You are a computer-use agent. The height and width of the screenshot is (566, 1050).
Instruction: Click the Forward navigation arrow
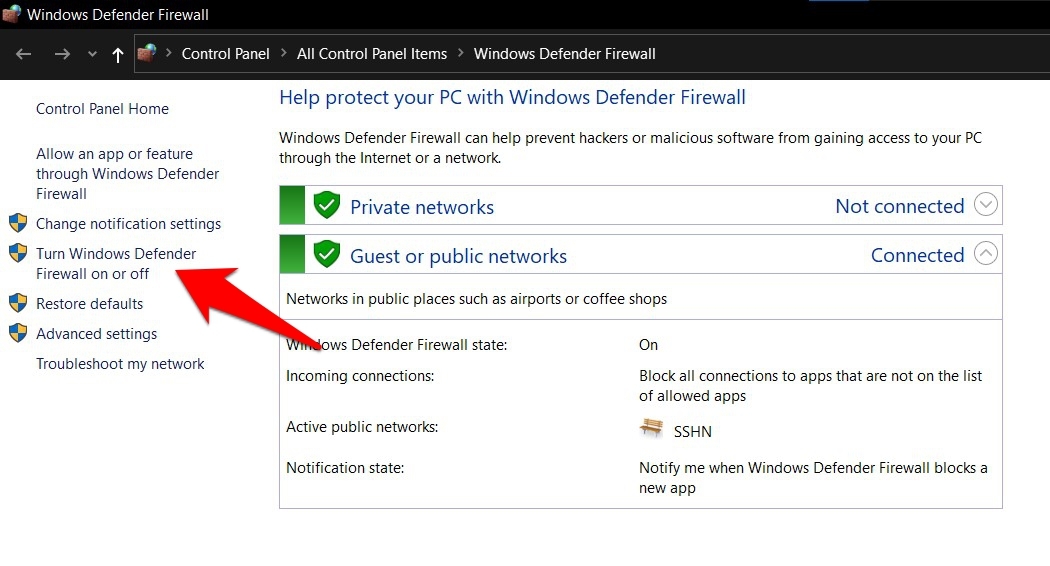tap(62, 54)
